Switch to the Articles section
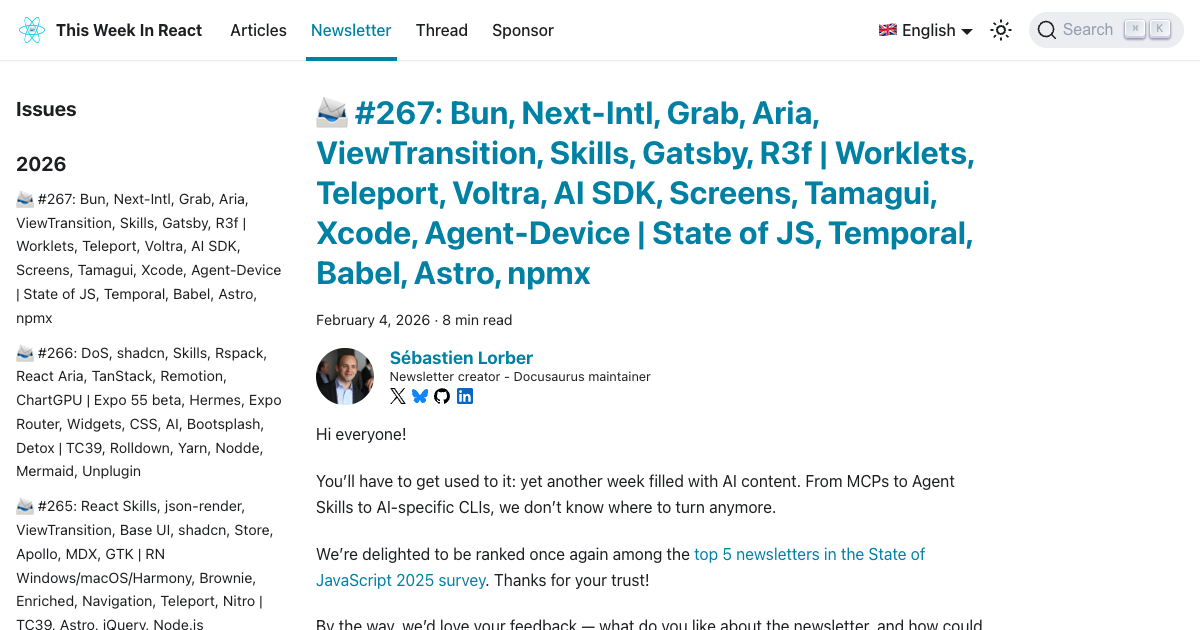This screenshot has height=630, width=1200. click(258, 30)
